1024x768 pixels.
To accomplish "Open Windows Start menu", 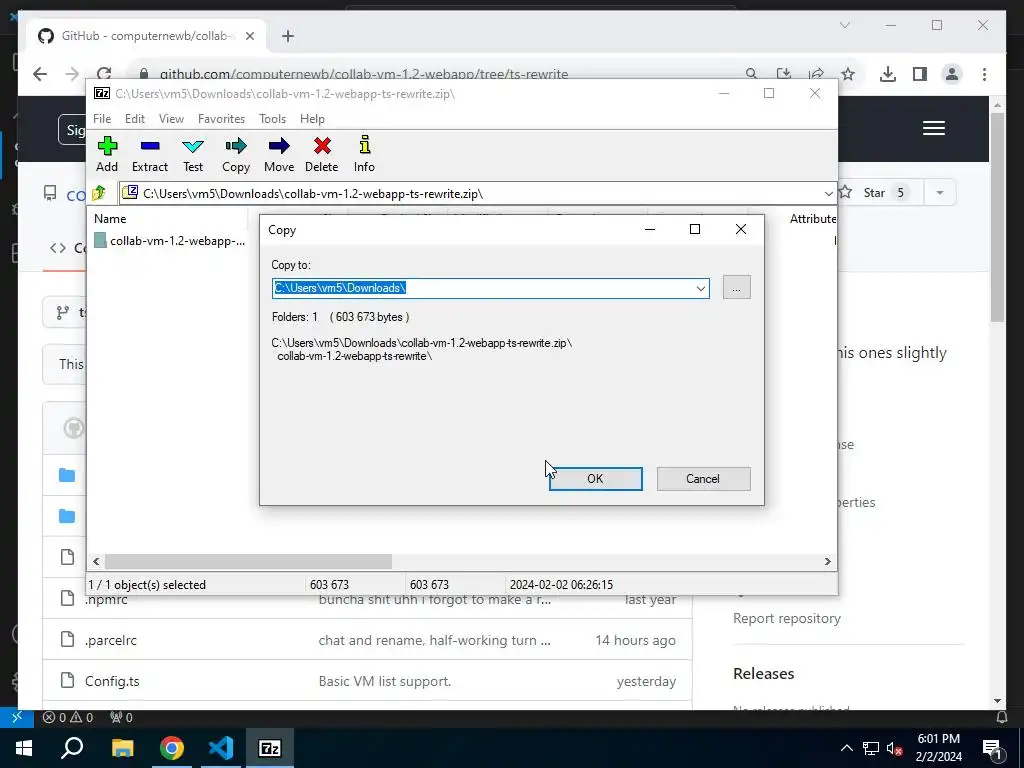I will [x=24, y=748].
